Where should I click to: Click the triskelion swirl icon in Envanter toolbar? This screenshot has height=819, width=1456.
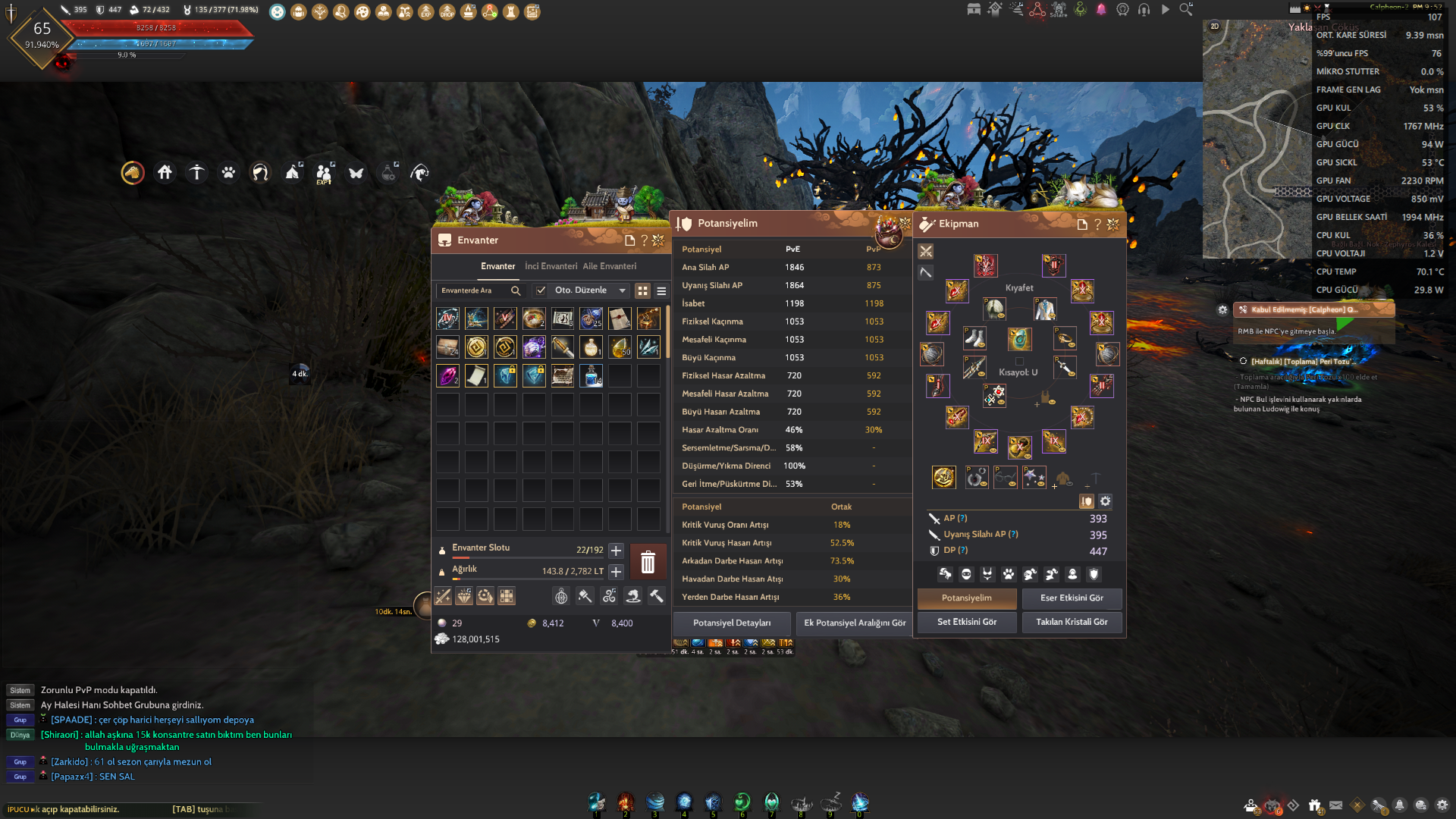pos(609,596)
